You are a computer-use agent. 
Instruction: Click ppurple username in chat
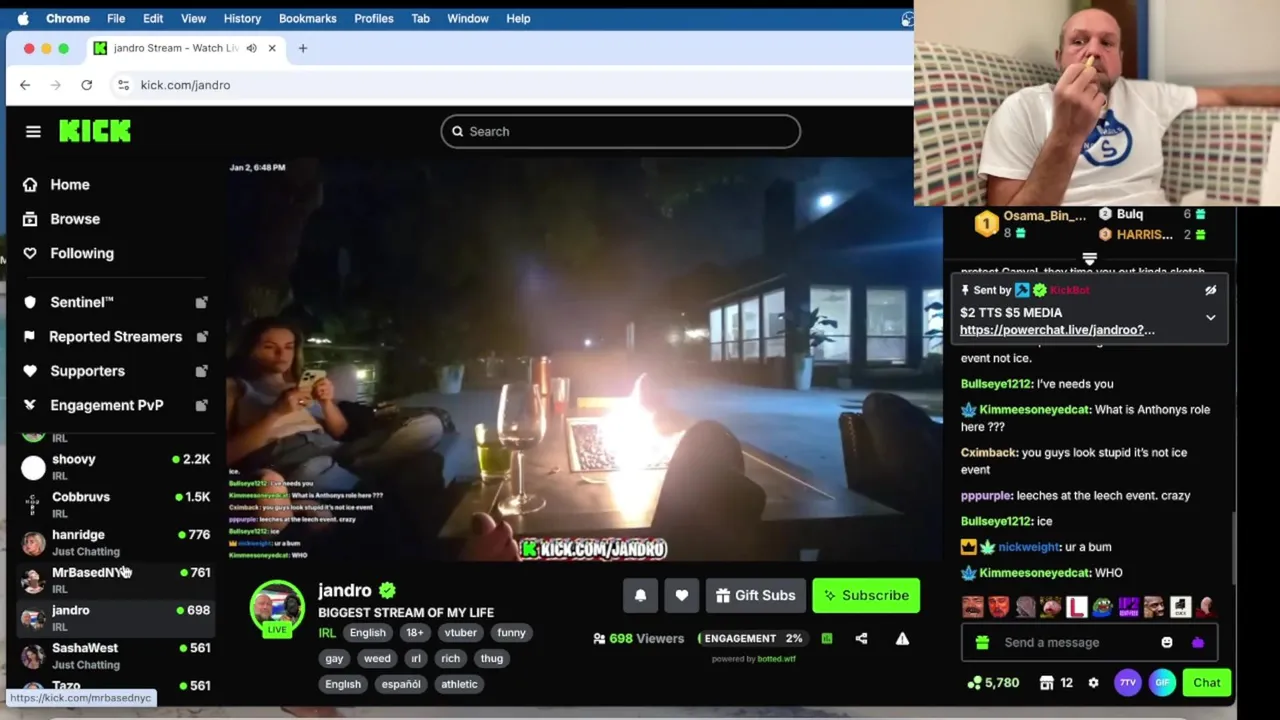[986, 495]
